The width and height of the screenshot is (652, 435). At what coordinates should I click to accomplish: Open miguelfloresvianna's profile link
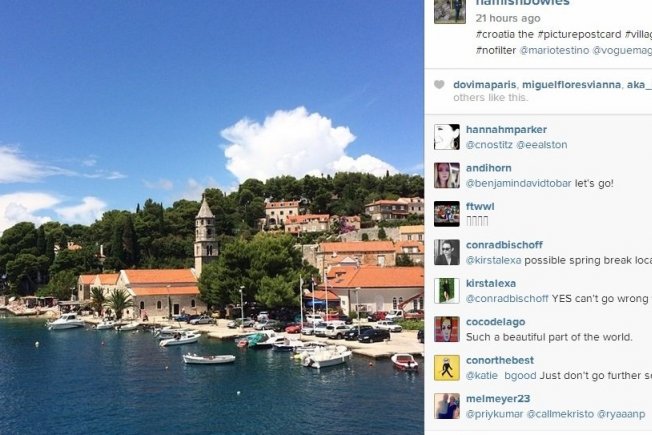click(571, 84)
